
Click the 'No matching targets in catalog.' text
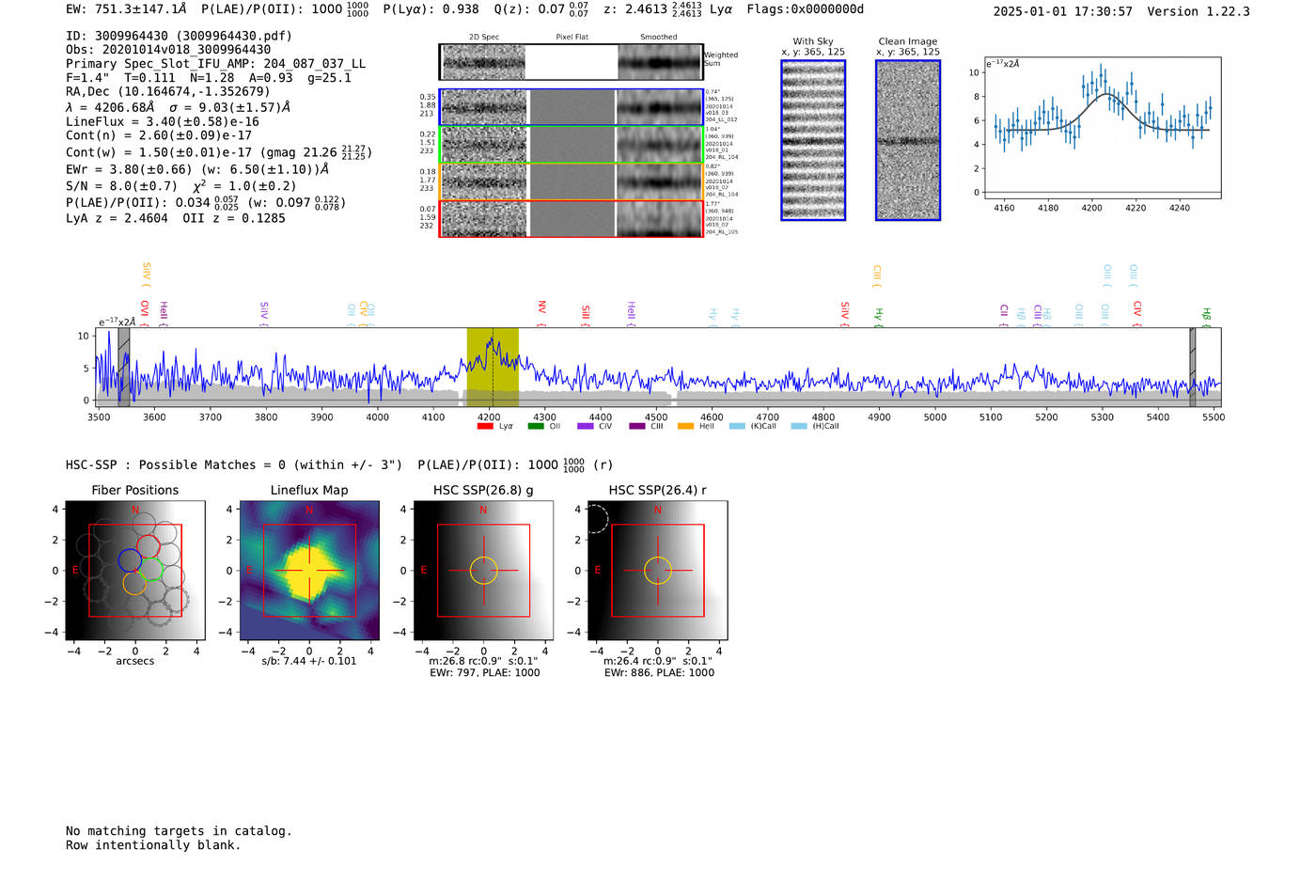[179, 831]
